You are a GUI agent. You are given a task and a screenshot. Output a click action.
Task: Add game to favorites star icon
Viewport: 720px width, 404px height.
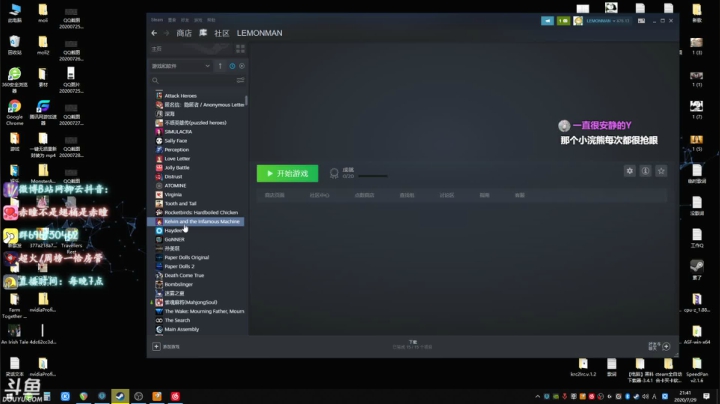661,171
